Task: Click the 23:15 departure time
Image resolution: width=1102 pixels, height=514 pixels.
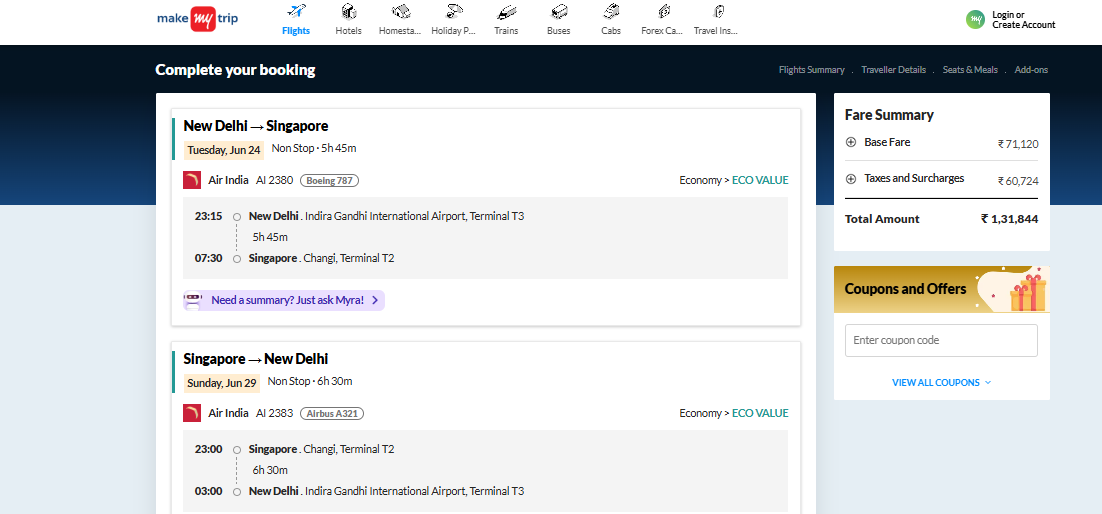Action: 208,216
